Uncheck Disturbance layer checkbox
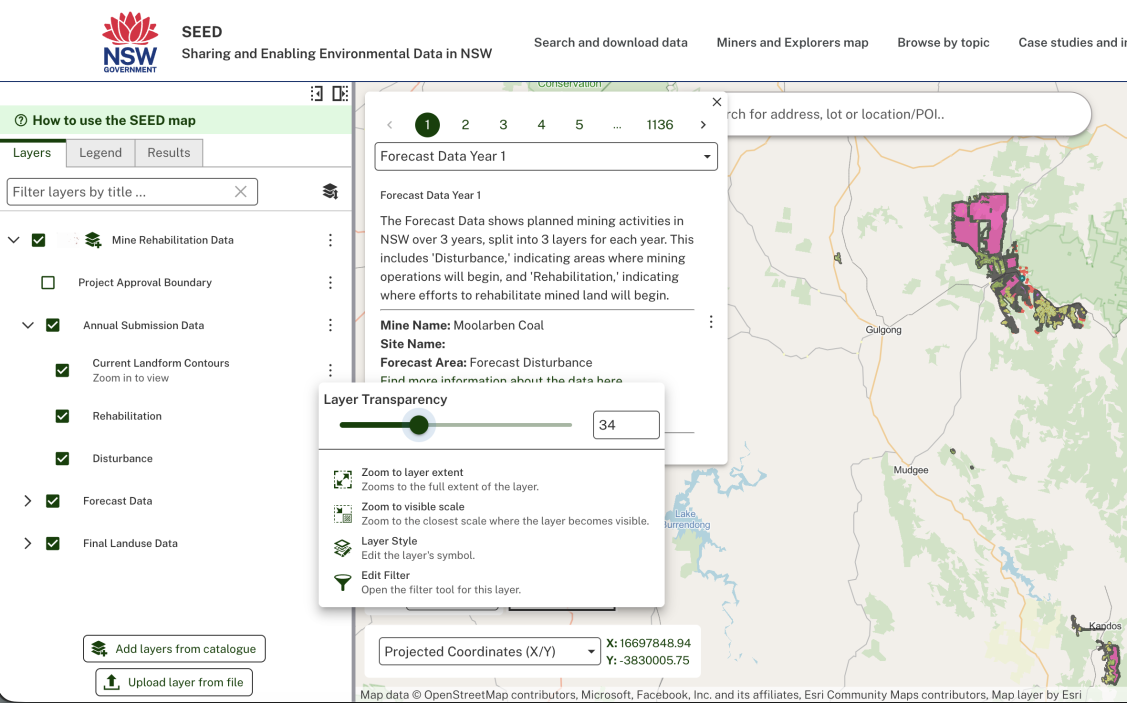The width and height of the screenshot is (1127, 703). (x=63, y=459)
